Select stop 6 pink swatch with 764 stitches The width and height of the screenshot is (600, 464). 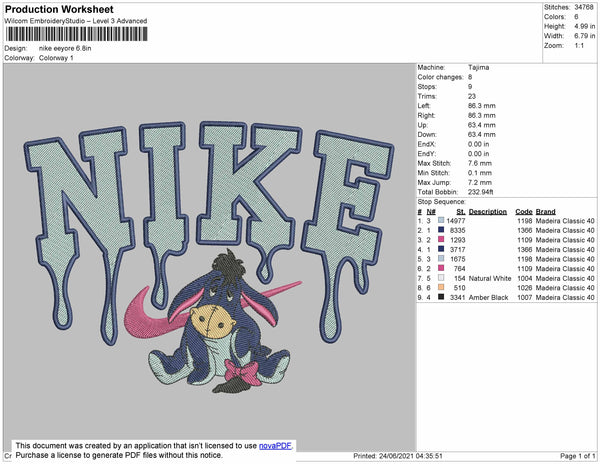441,269
